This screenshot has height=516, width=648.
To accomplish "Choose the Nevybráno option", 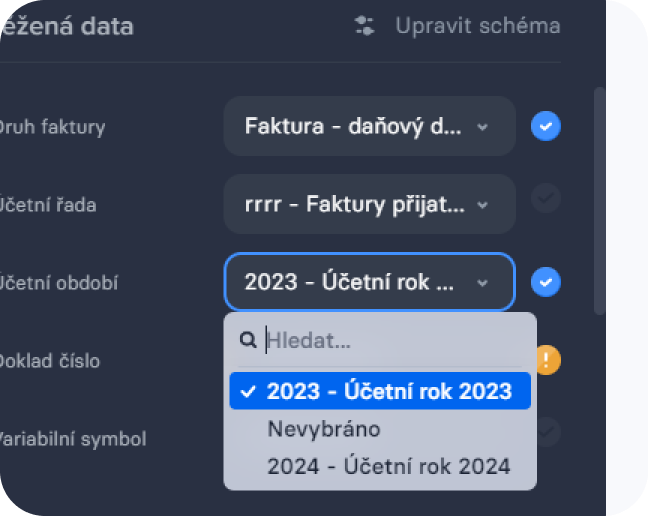I will [x=324, y=429].
